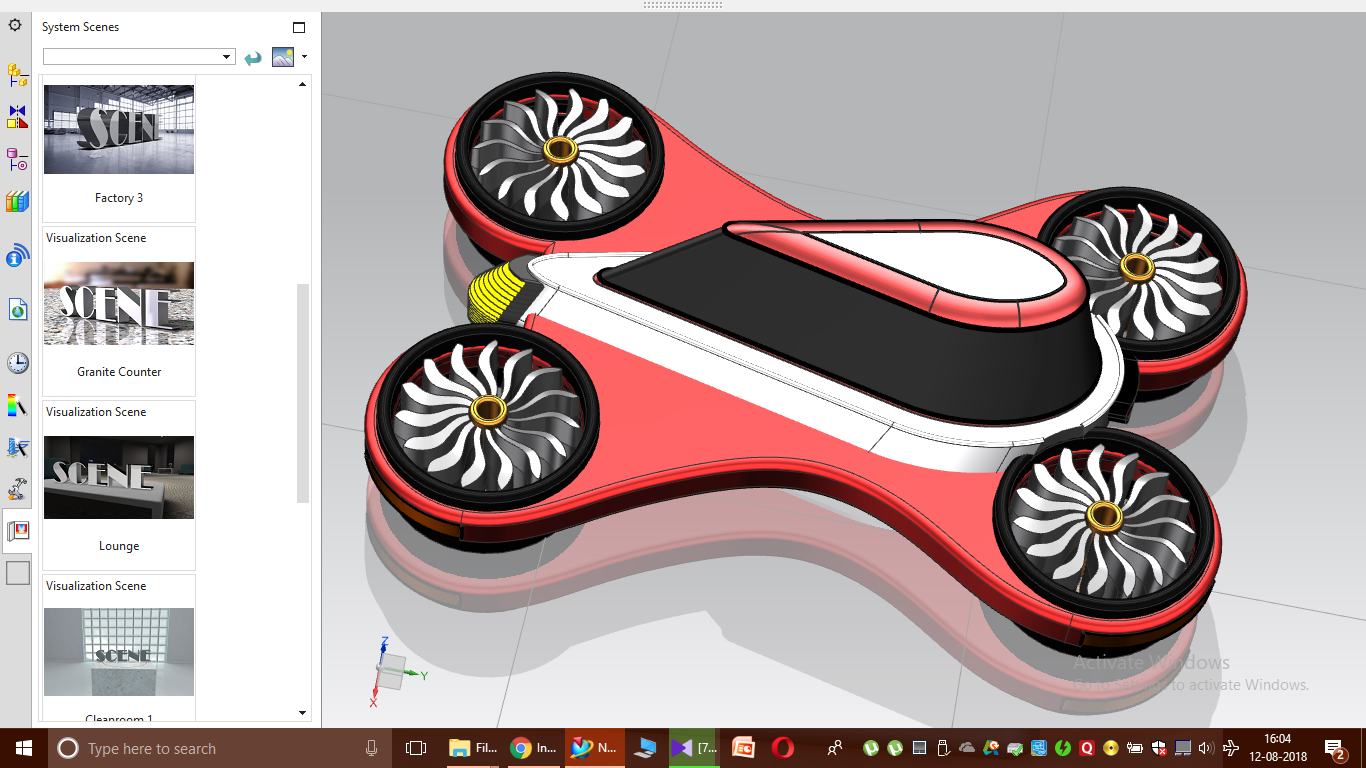Open the HD3D Tools info icon
The image size is (1366, 768).
17,256
